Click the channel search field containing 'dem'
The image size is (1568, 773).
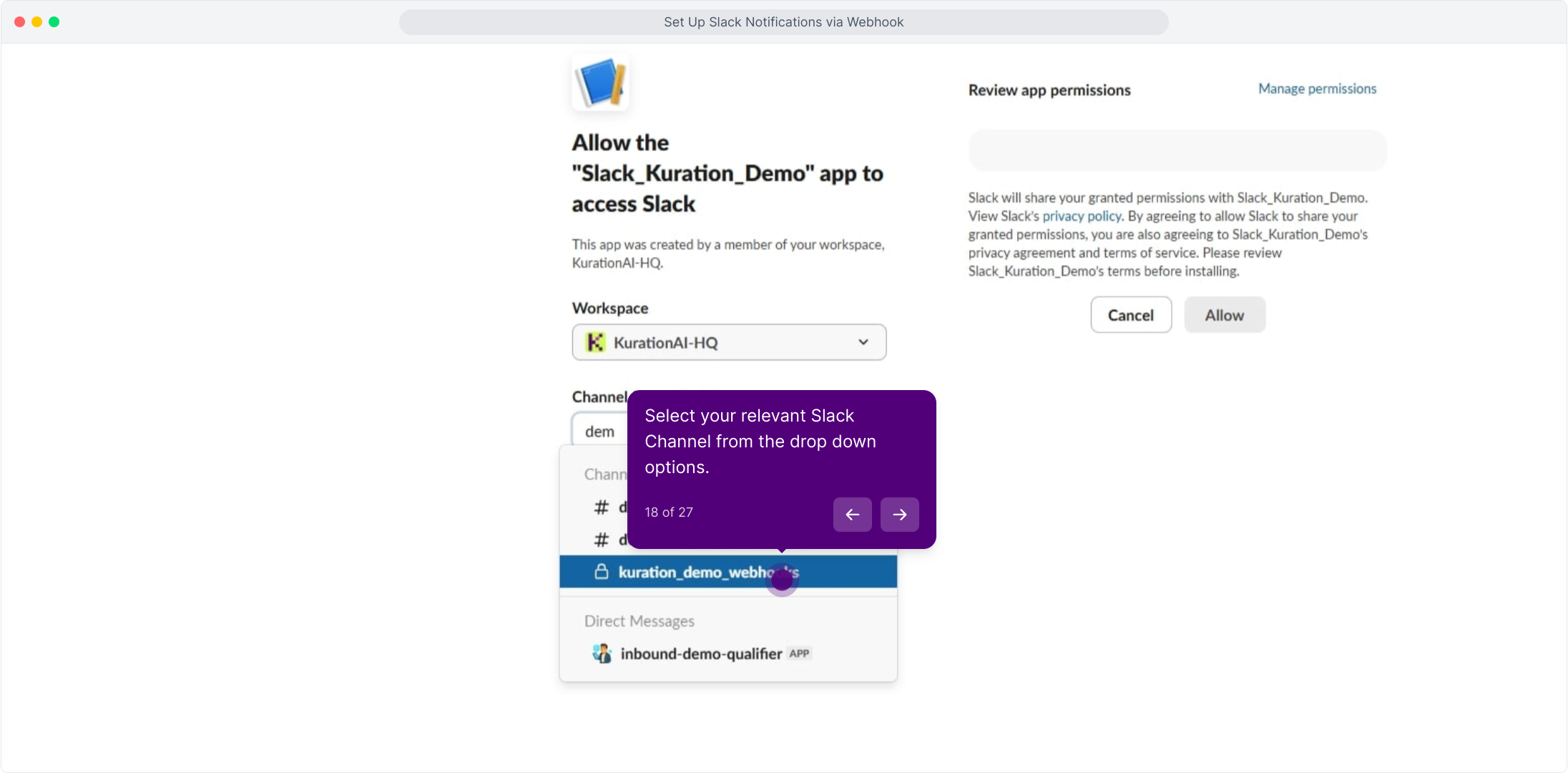(x=599, y=431)
